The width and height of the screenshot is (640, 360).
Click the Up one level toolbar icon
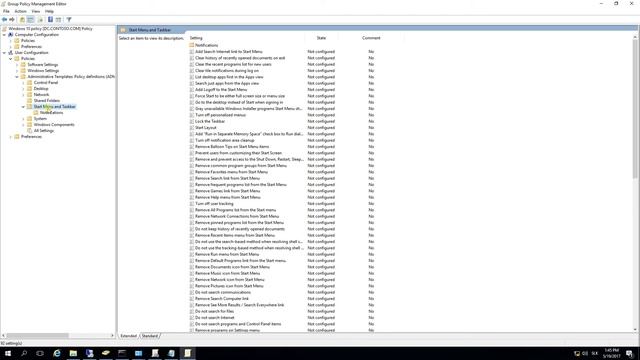coord(22,20)
